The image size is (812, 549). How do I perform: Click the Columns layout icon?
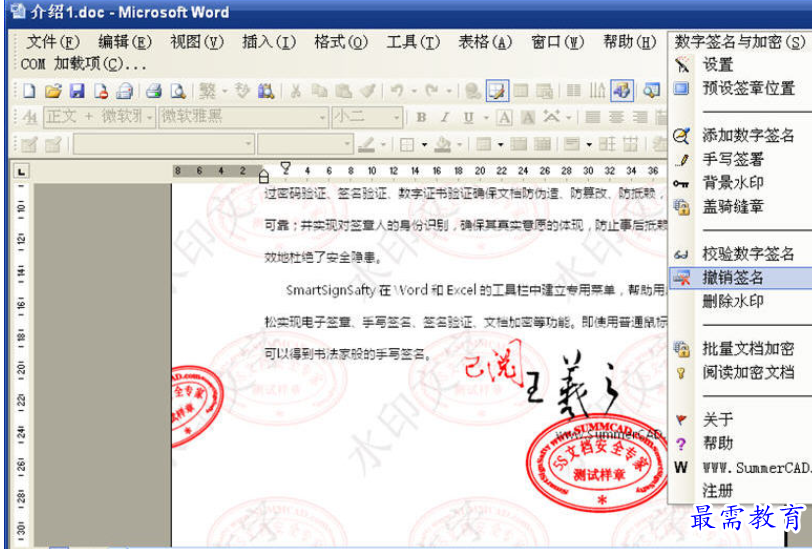(573, 91)
